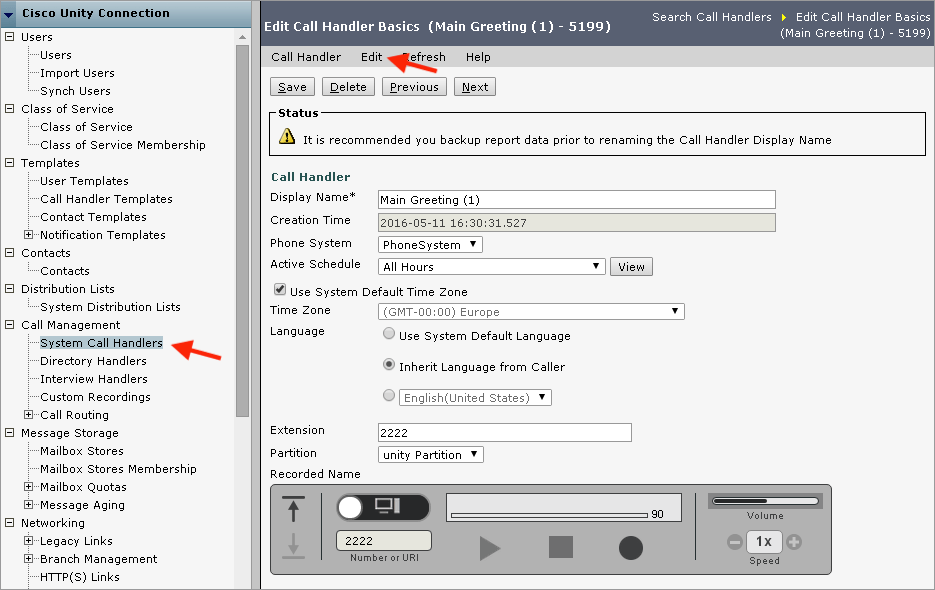Collapse the Cisco Unity Connection panel triangle

9,14
